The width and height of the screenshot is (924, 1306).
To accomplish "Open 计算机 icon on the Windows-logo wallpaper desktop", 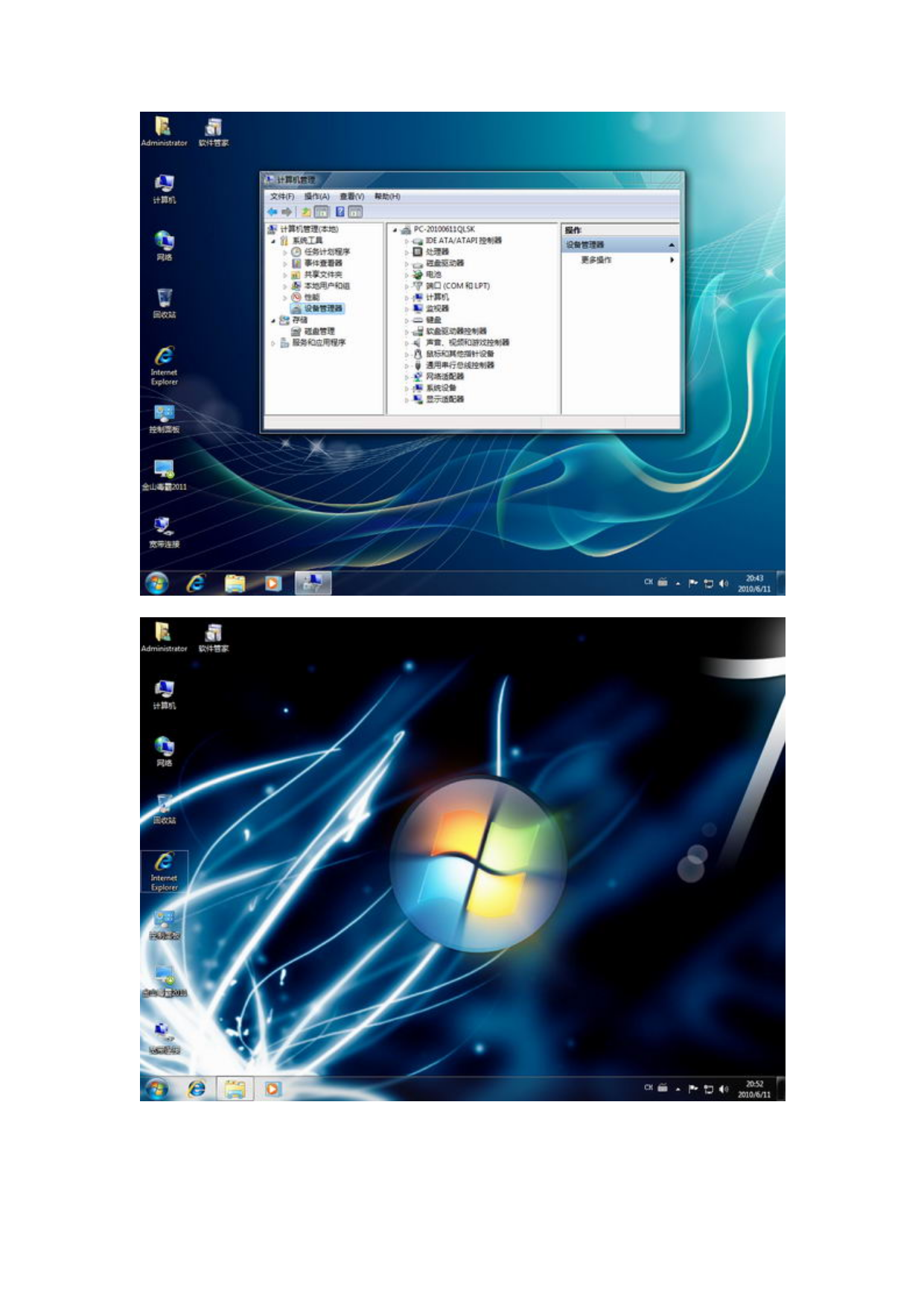I will pyautogui.click(x=165, y=694).
